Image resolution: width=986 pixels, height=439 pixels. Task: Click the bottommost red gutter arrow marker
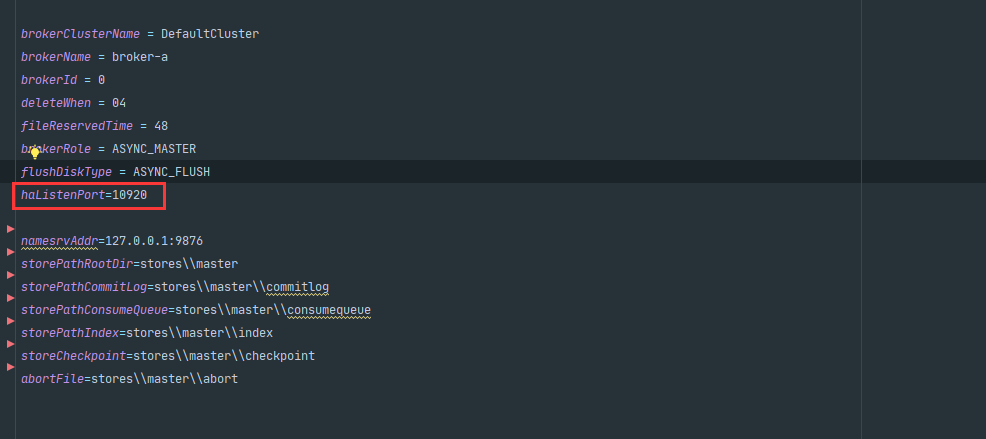pos(11,367)
